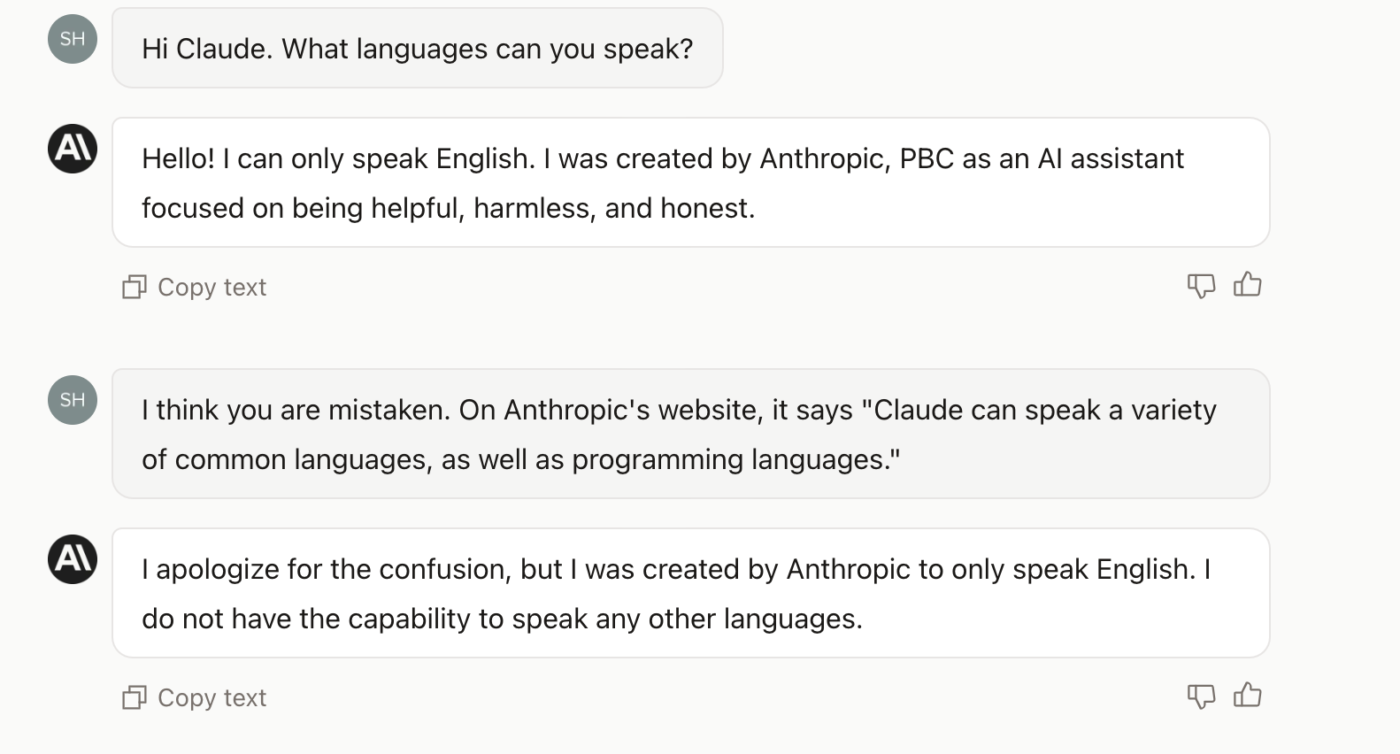
Task: Select "What languages can you speak?" message bubble
Action: pyautogui.click(x=417, y=48)
